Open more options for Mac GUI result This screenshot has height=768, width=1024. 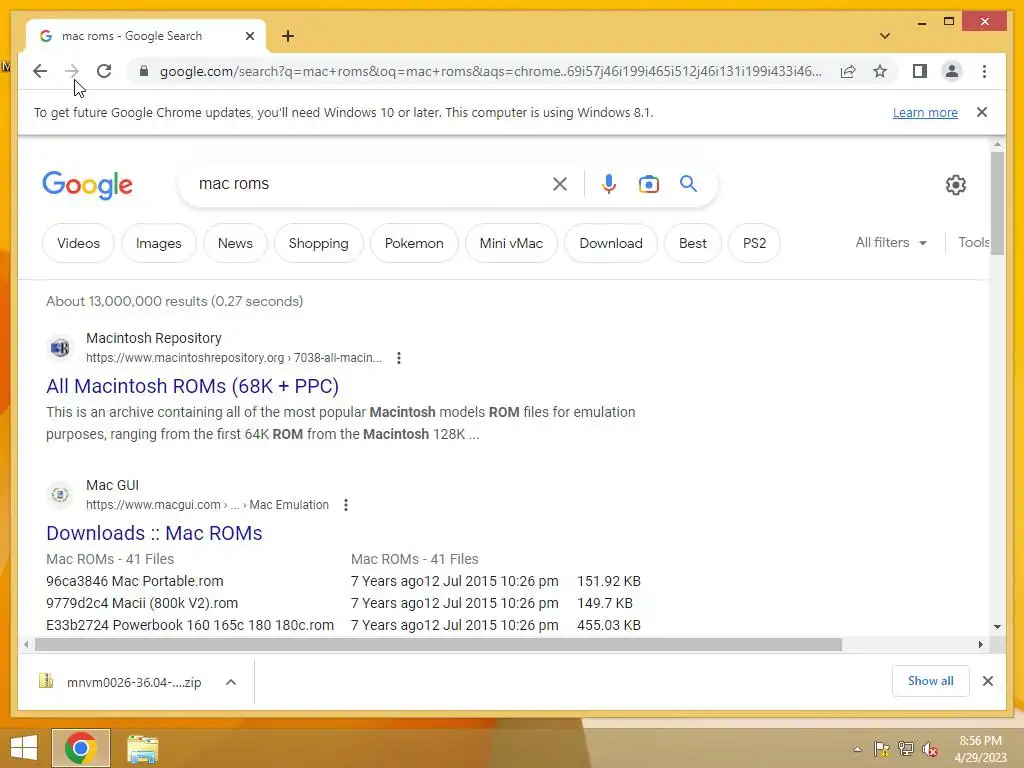345,505
